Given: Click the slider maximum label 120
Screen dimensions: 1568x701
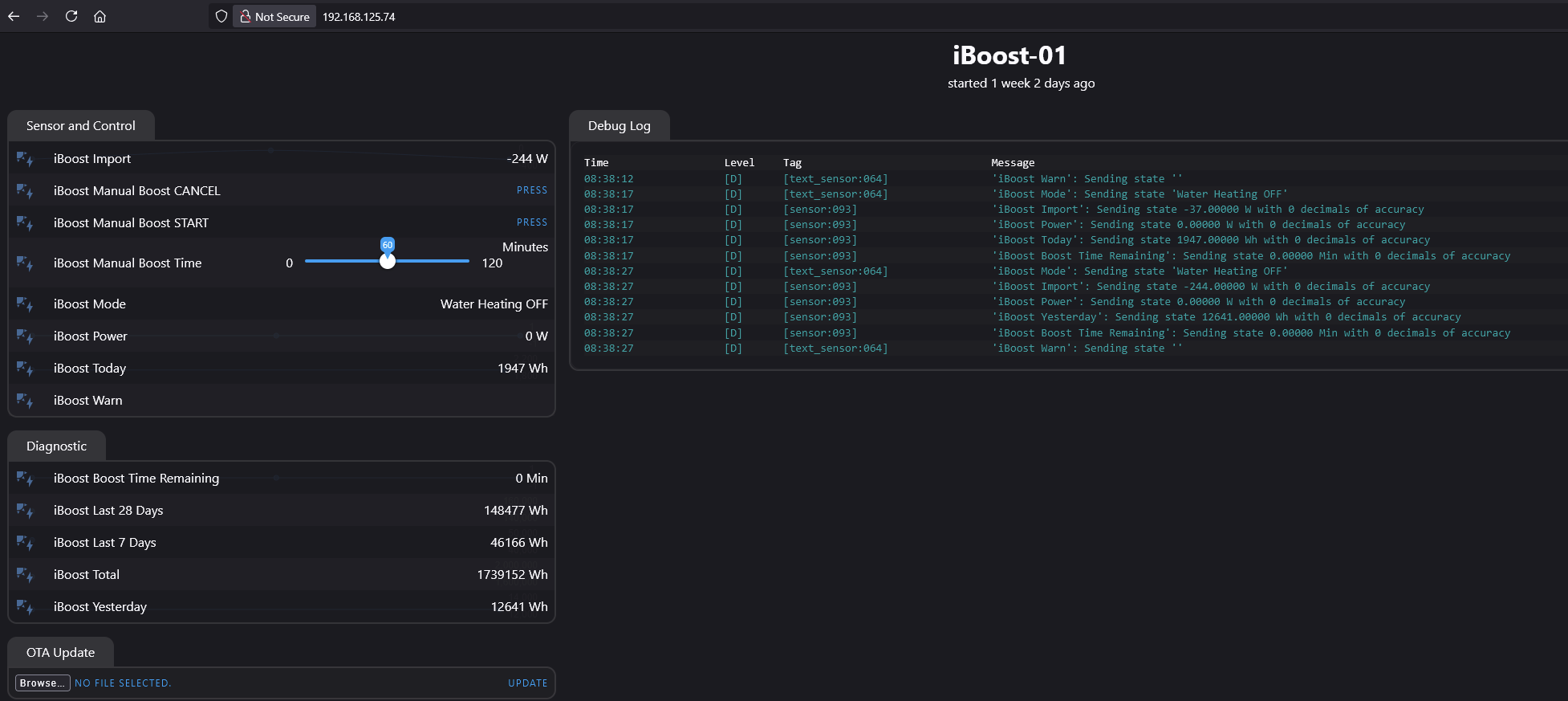Looking at the screenshot, I should tap(492, 263).
